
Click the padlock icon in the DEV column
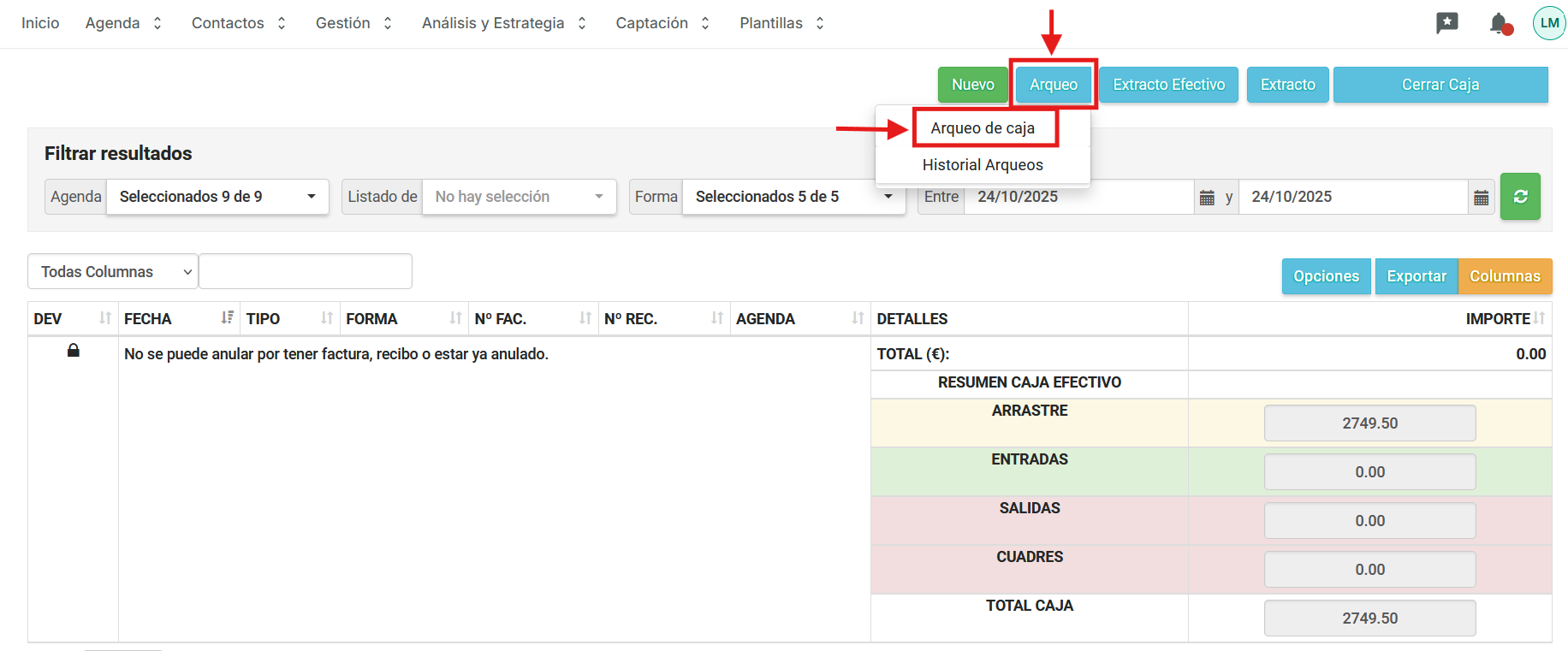point(74,351)
